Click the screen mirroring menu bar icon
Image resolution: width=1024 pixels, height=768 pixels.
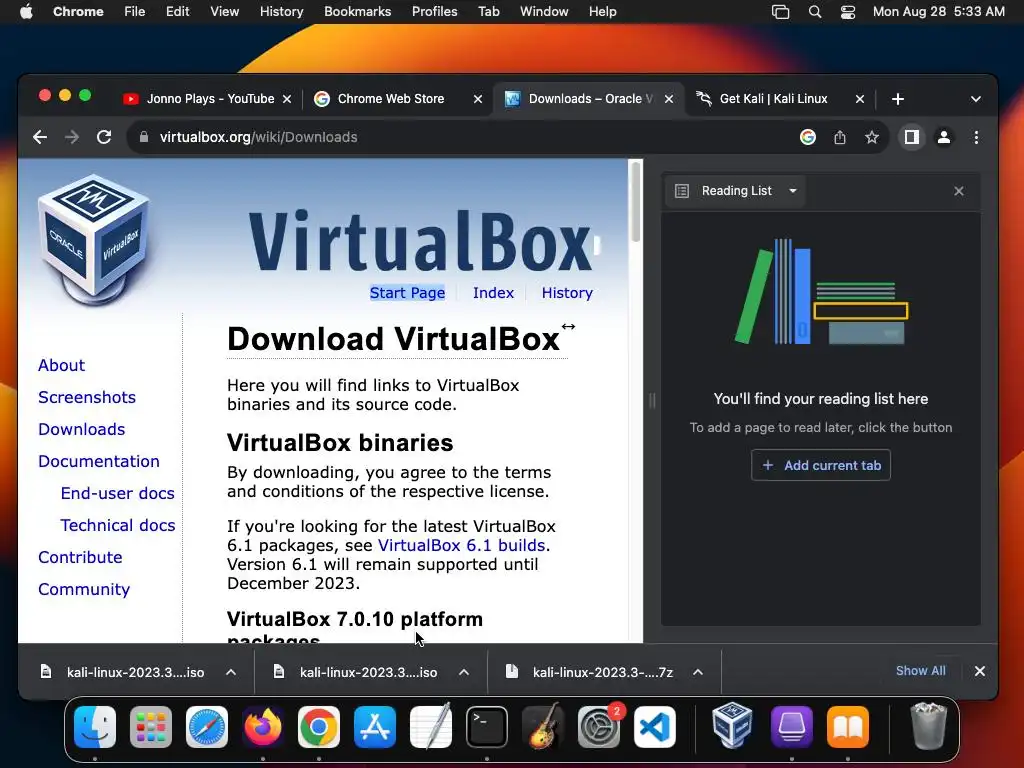[780, 12]
